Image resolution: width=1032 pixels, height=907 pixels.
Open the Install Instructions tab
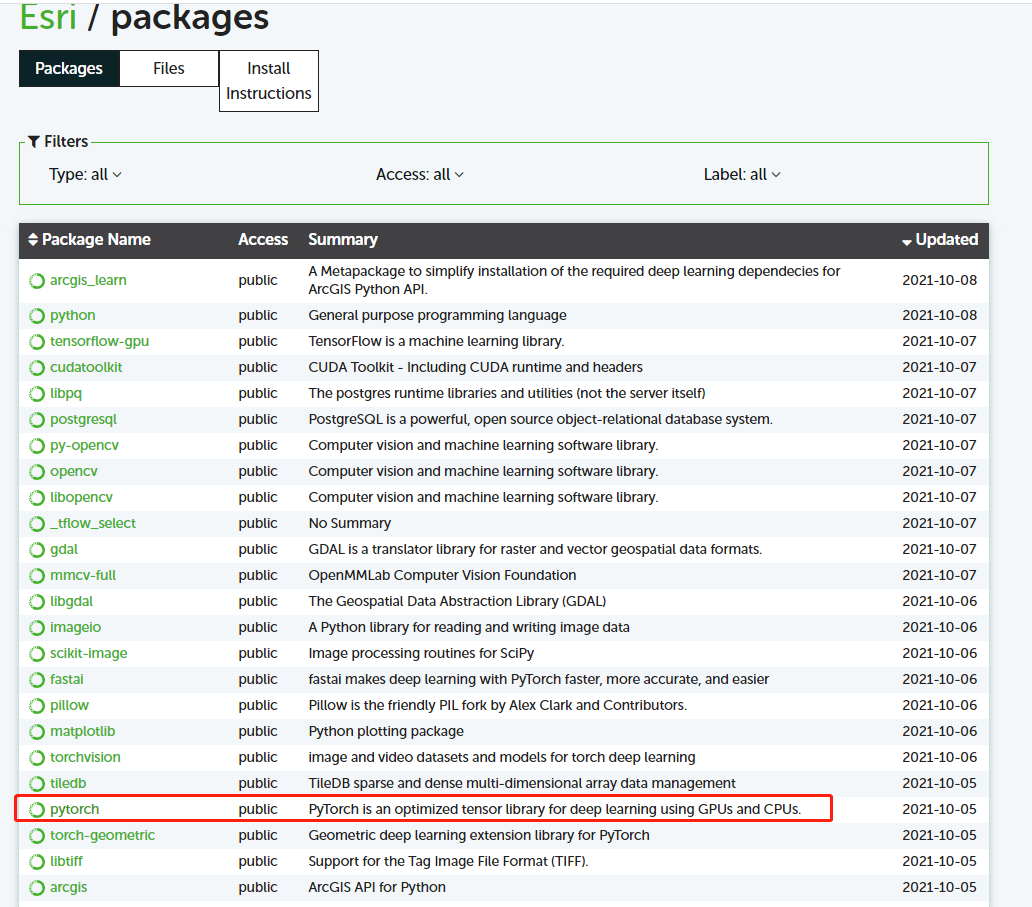tap(269, 81)
